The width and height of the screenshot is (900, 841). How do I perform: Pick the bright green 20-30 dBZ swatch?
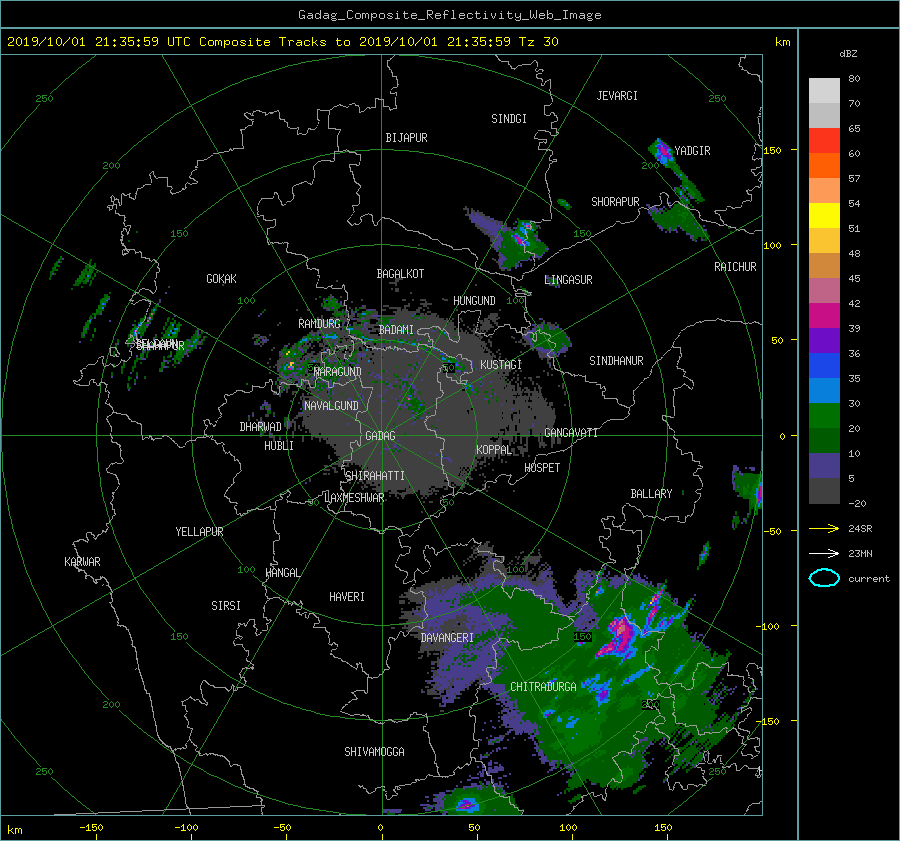click(x=824, y=415)
